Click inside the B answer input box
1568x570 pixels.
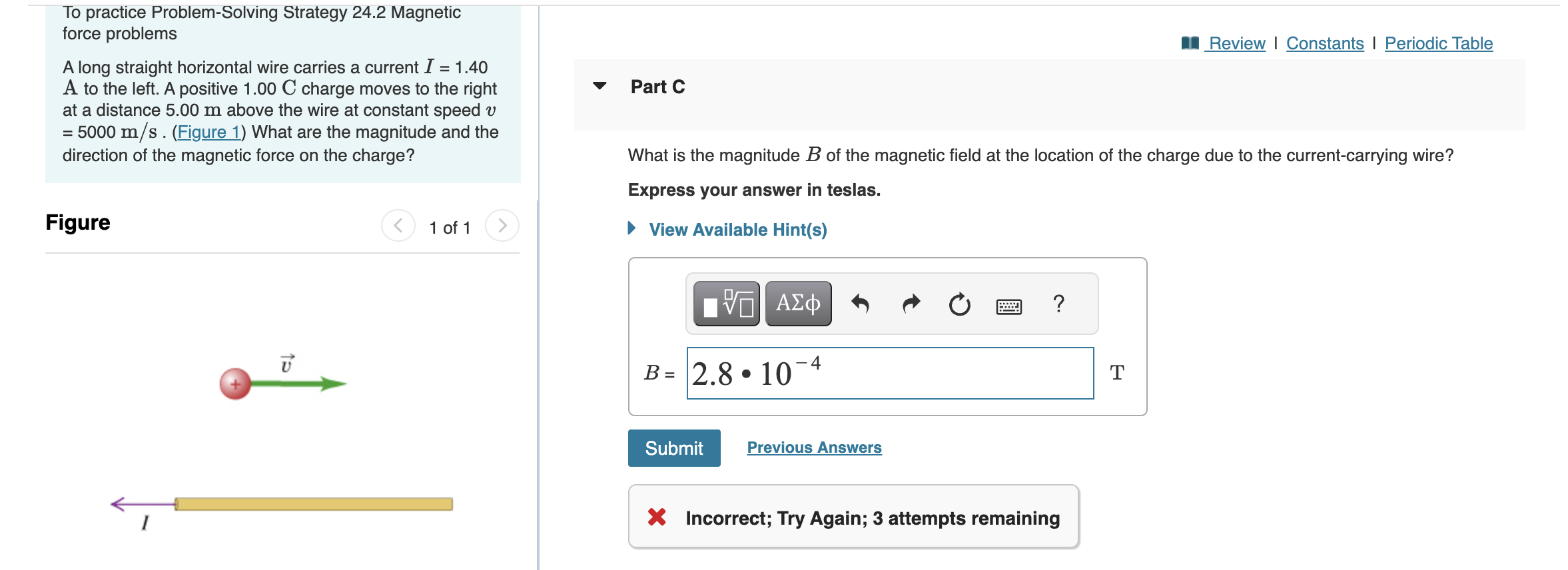pyautogui.click(x=889, y=372)
